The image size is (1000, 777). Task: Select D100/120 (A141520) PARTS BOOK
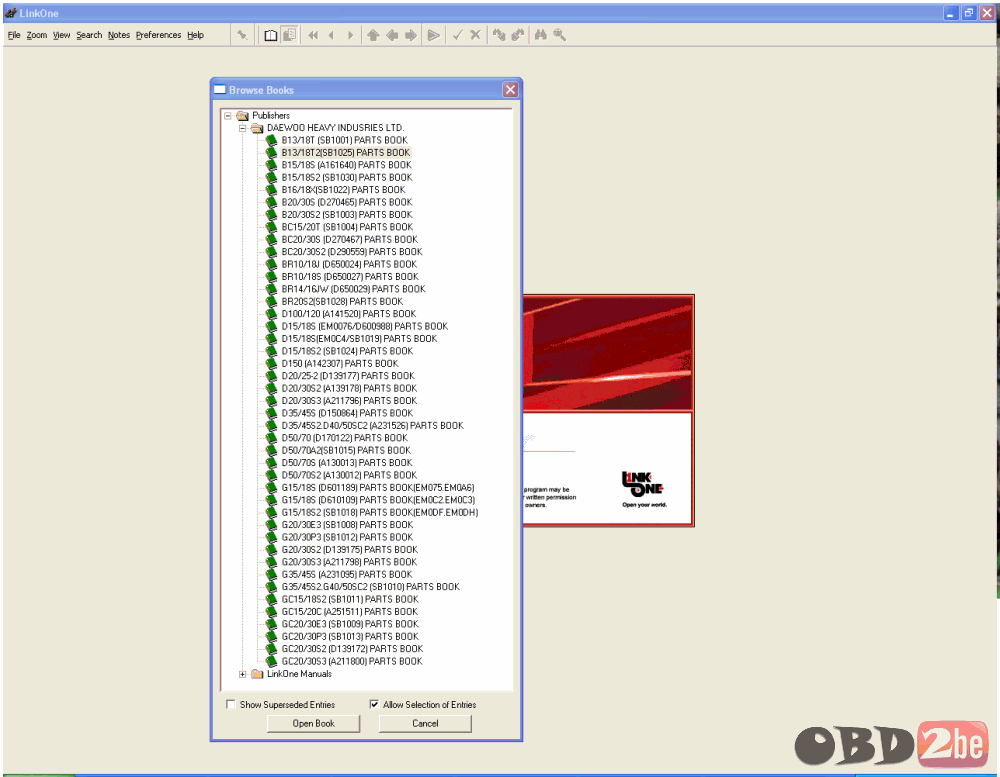coord(348,314)
